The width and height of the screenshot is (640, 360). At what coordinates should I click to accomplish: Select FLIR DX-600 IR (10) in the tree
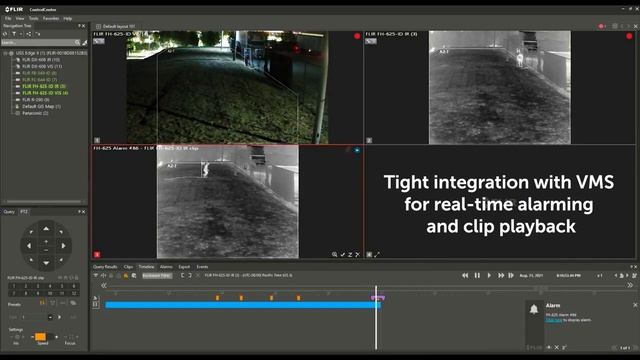click(41, 60)
